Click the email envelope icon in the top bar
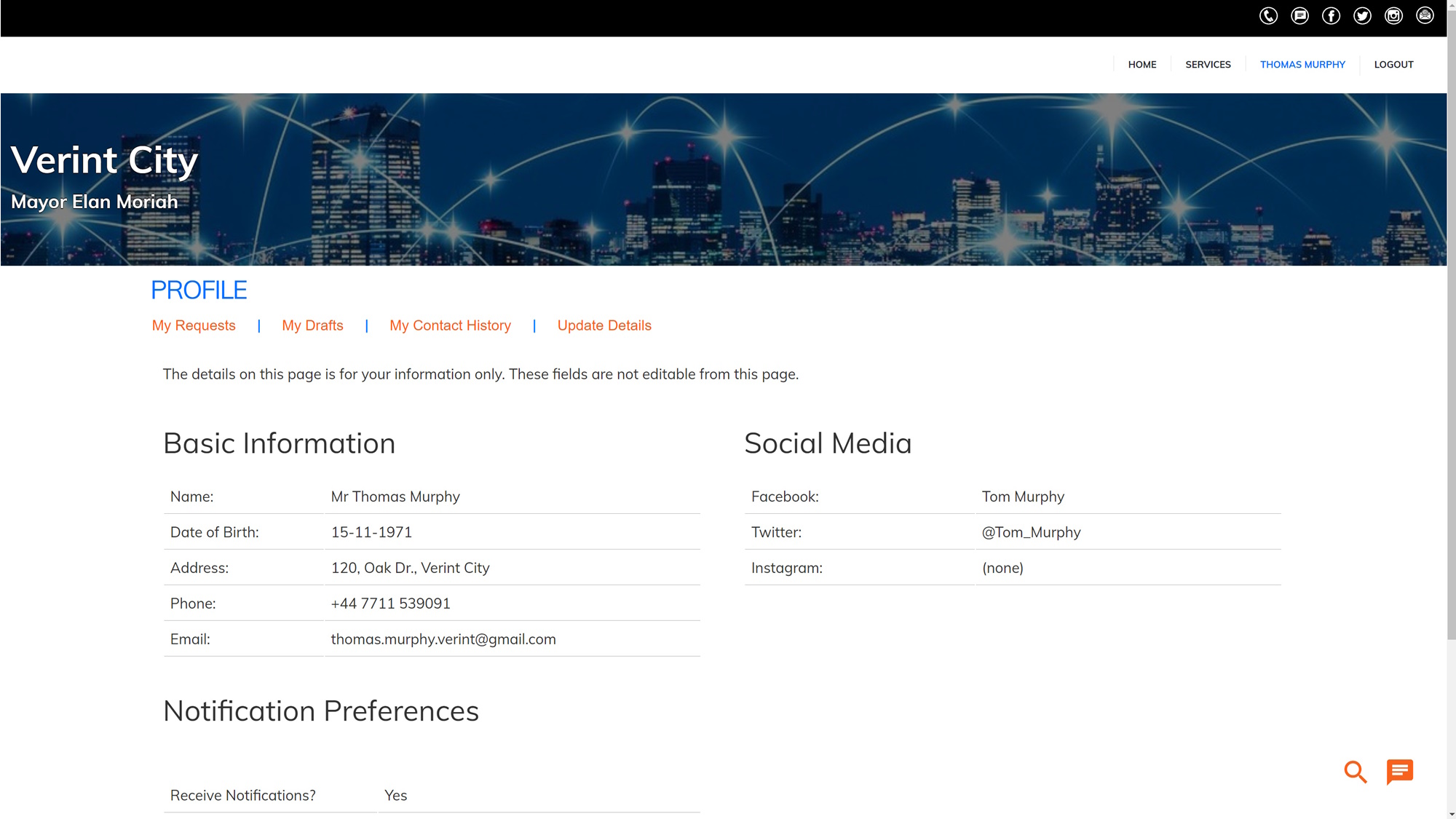Screen dimensions: 1456x819 (x=1425, y=15)
